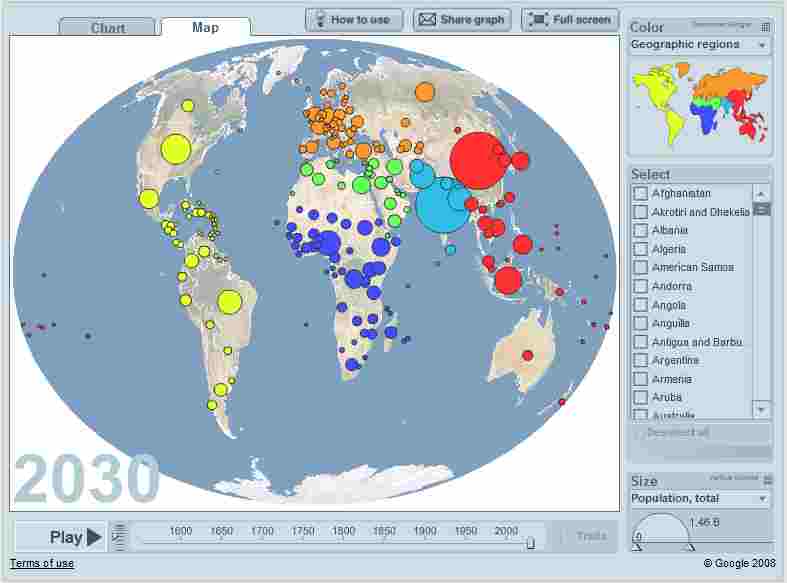Tick the Algeria checkbox
The image size is (787, 583).
(x=641, y=249)
